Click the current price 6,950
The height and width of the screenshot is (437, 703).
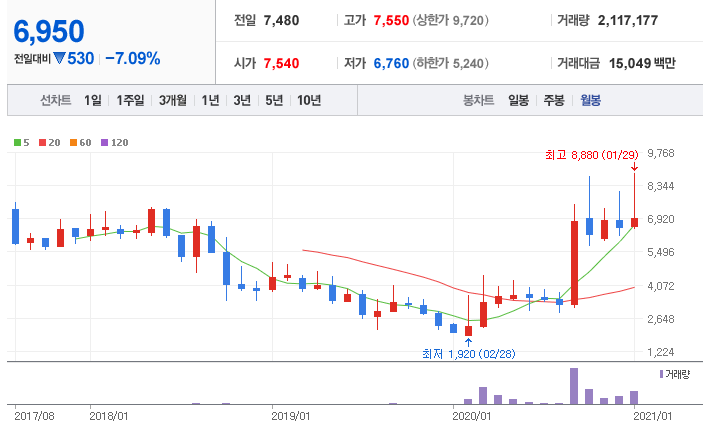click(49, 31)
